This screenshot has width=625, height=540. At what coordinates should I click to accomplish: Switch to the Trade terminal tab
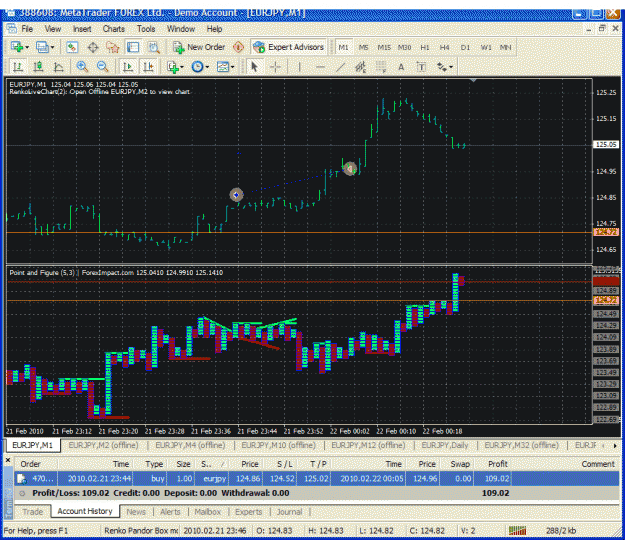[x=33, y=512]
